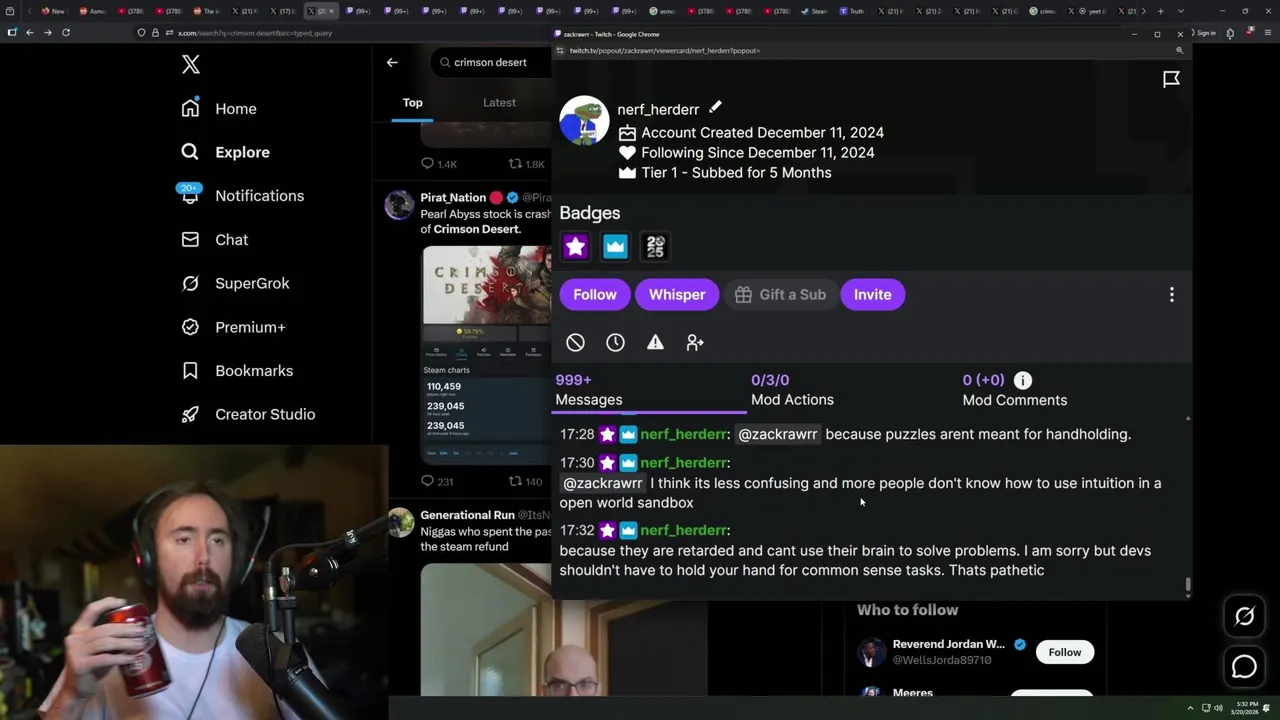Viewport: 1280px width, 720px height.
Task: Click @zackrawrr mention in 17:30 message
Action: [603, 483]
